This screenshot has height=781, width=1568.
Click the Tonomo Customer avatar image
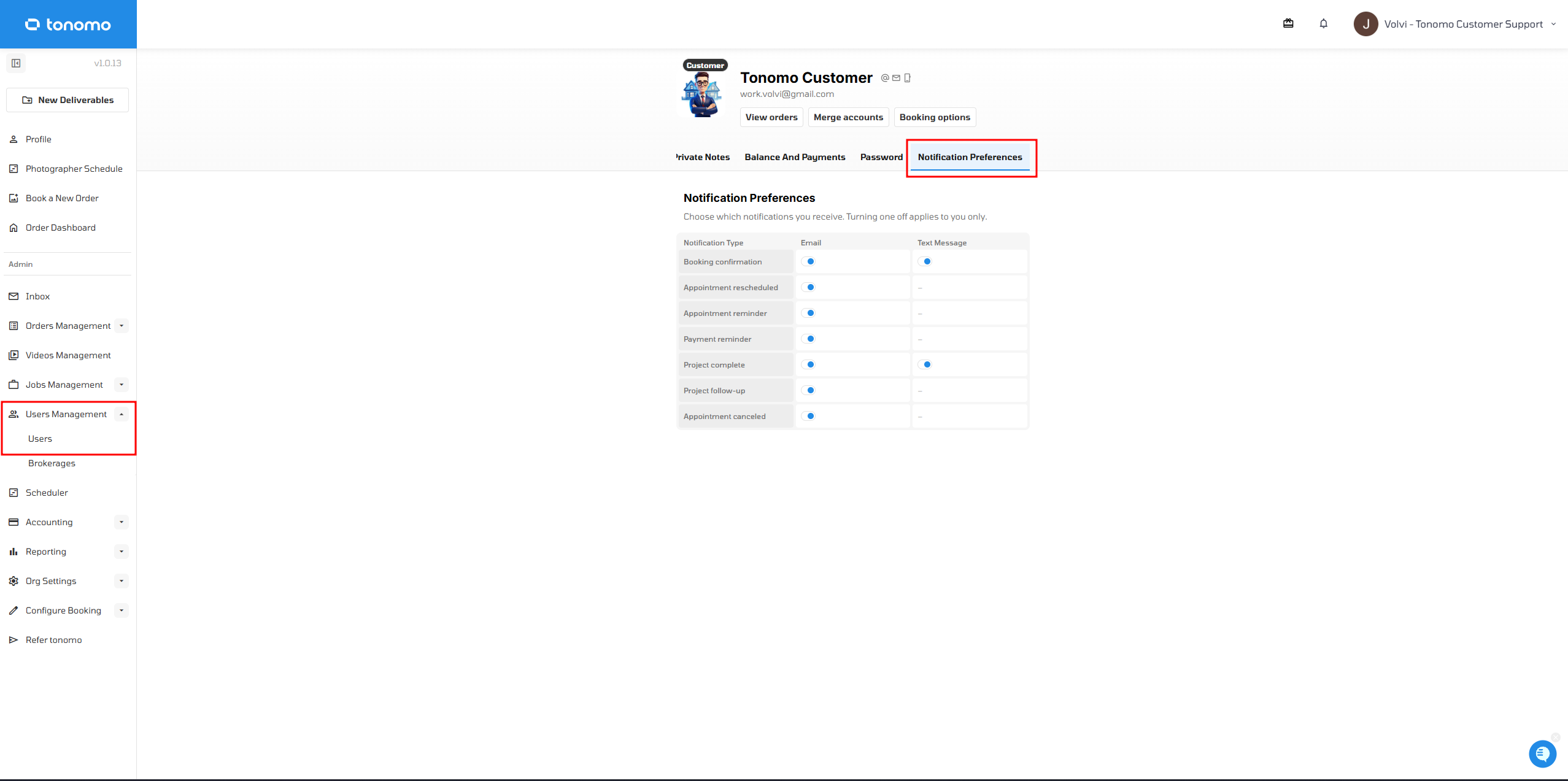tap(702, 94)
